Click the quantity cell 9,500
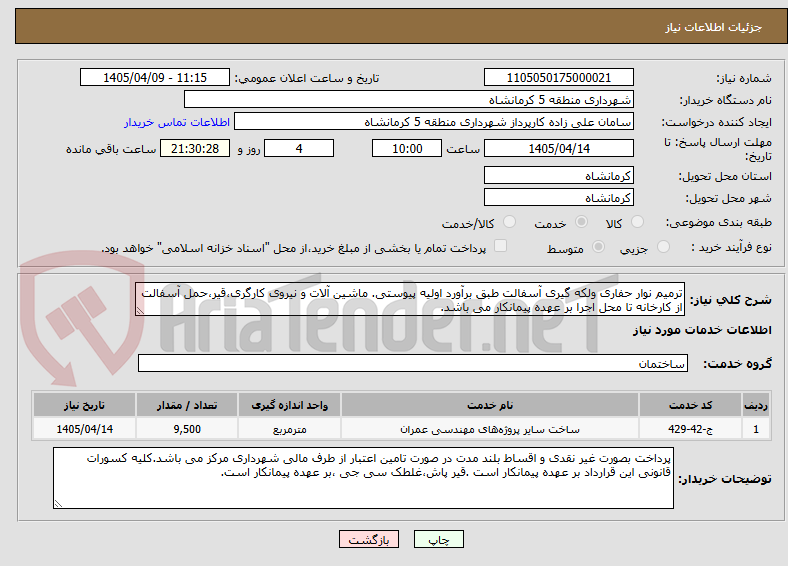788x566 pixels. click(187, 429)
